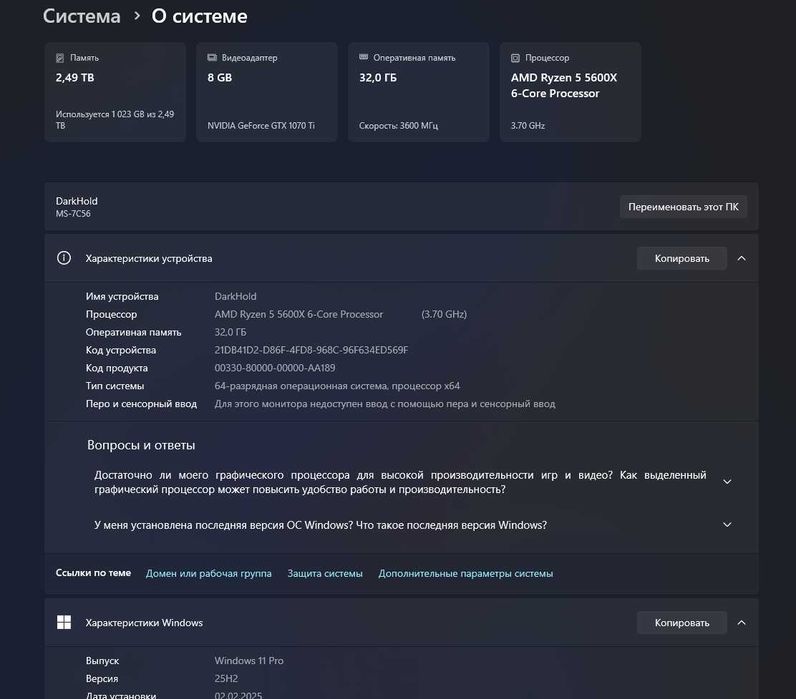Open the Процессор card
The width and height of the screenshot is (796, 699).
coord(570,92)
